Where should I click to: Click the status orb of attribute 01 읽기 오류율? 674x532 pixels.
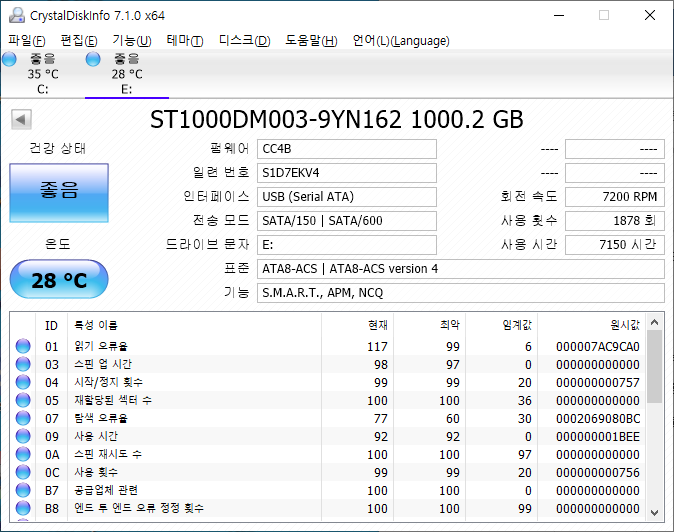tap(23, 346)
